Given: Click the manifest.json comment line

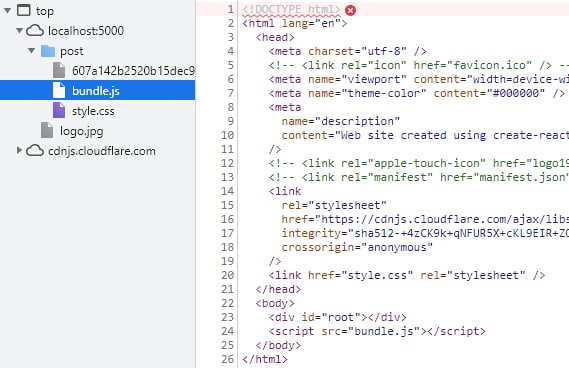Looking at the screenshot, I should pyautogui.click(x=419, y=177).
